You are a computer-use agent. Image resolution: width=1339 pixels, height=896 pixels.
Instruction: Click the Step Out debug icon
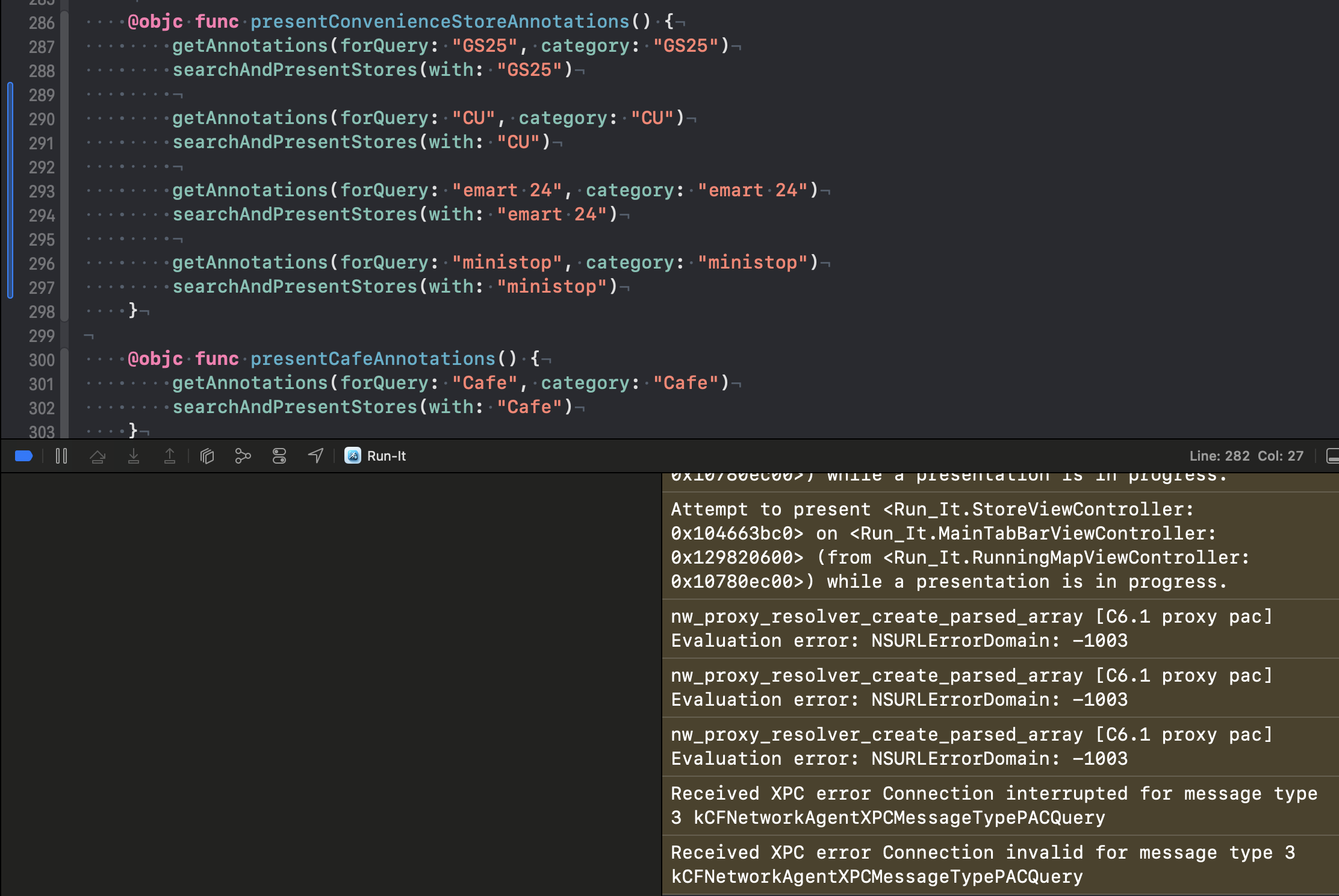tap(170, 456)
